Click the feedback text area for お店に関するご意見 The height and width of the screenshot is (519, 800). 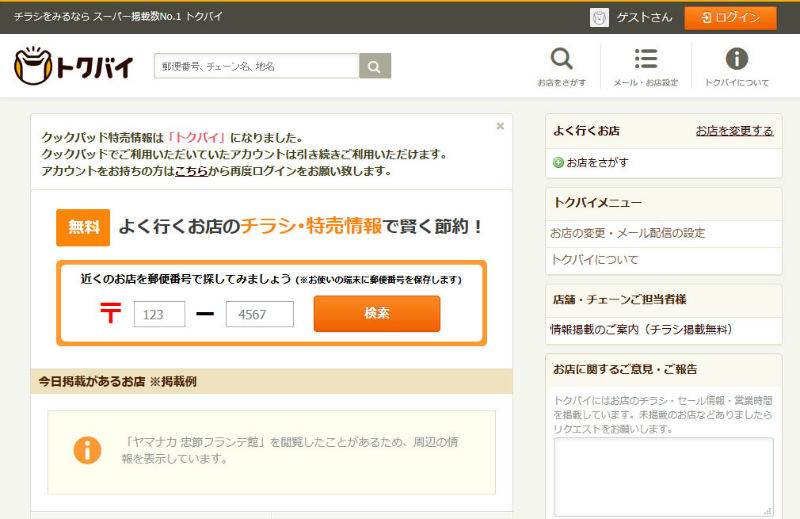coord(663,476)
